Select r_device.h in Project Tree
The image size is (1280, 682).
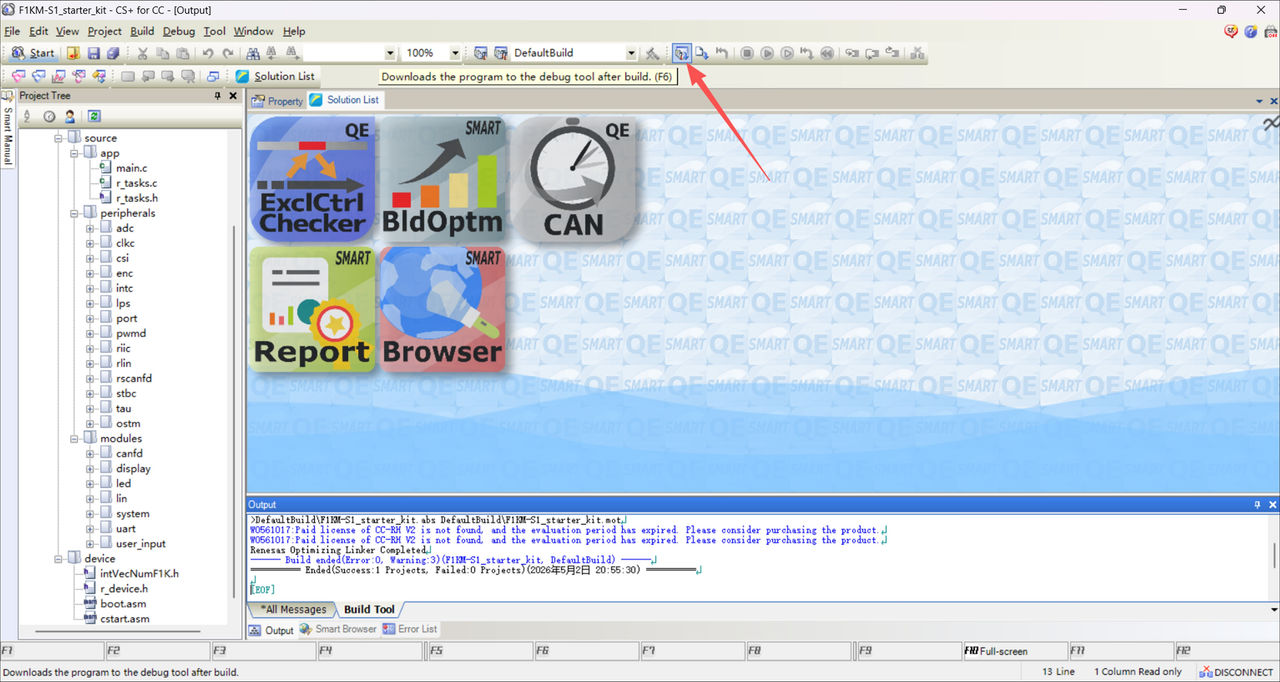tap(124, 589)
